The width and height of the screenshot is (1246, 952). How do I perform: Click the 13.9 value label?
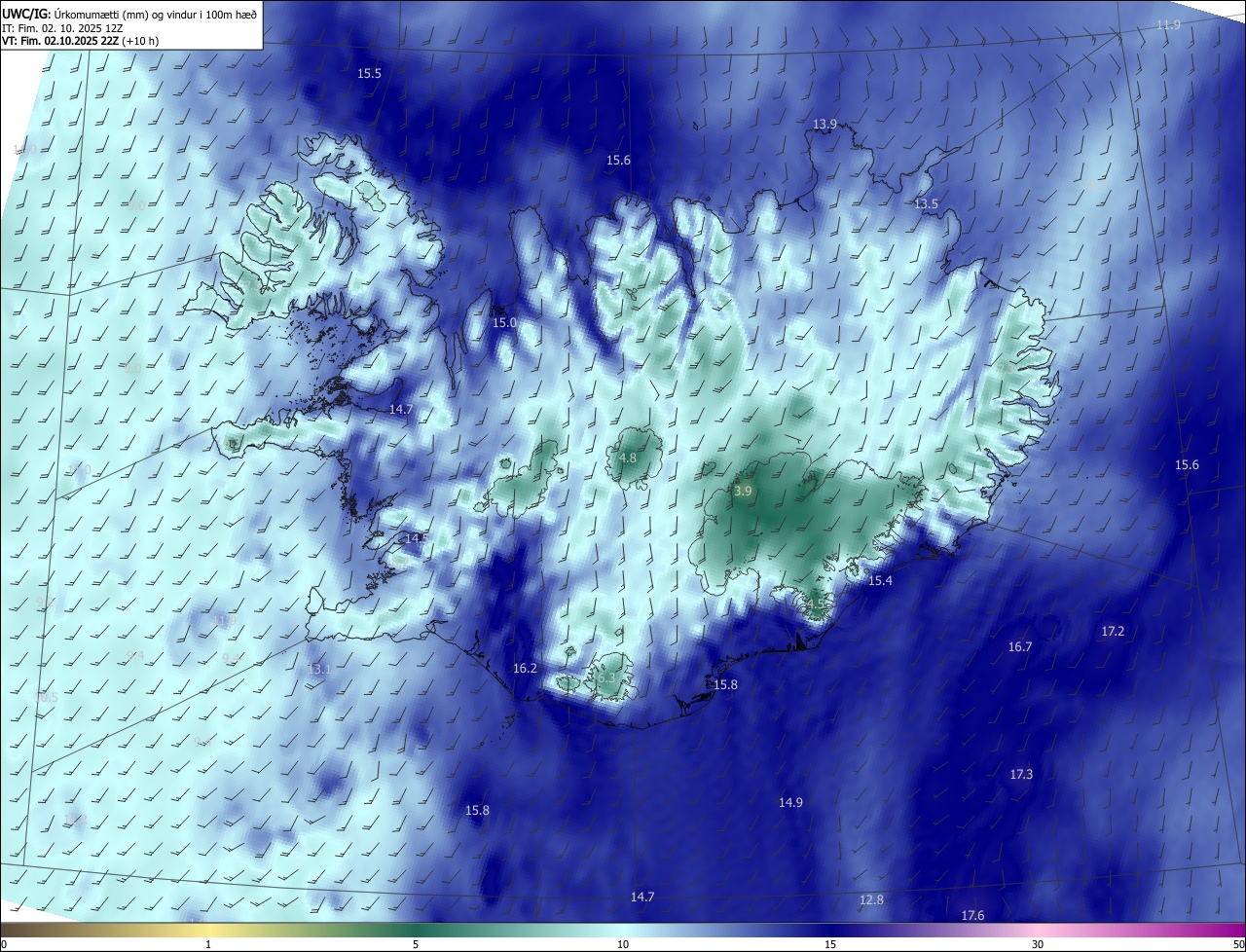(825, 125)
